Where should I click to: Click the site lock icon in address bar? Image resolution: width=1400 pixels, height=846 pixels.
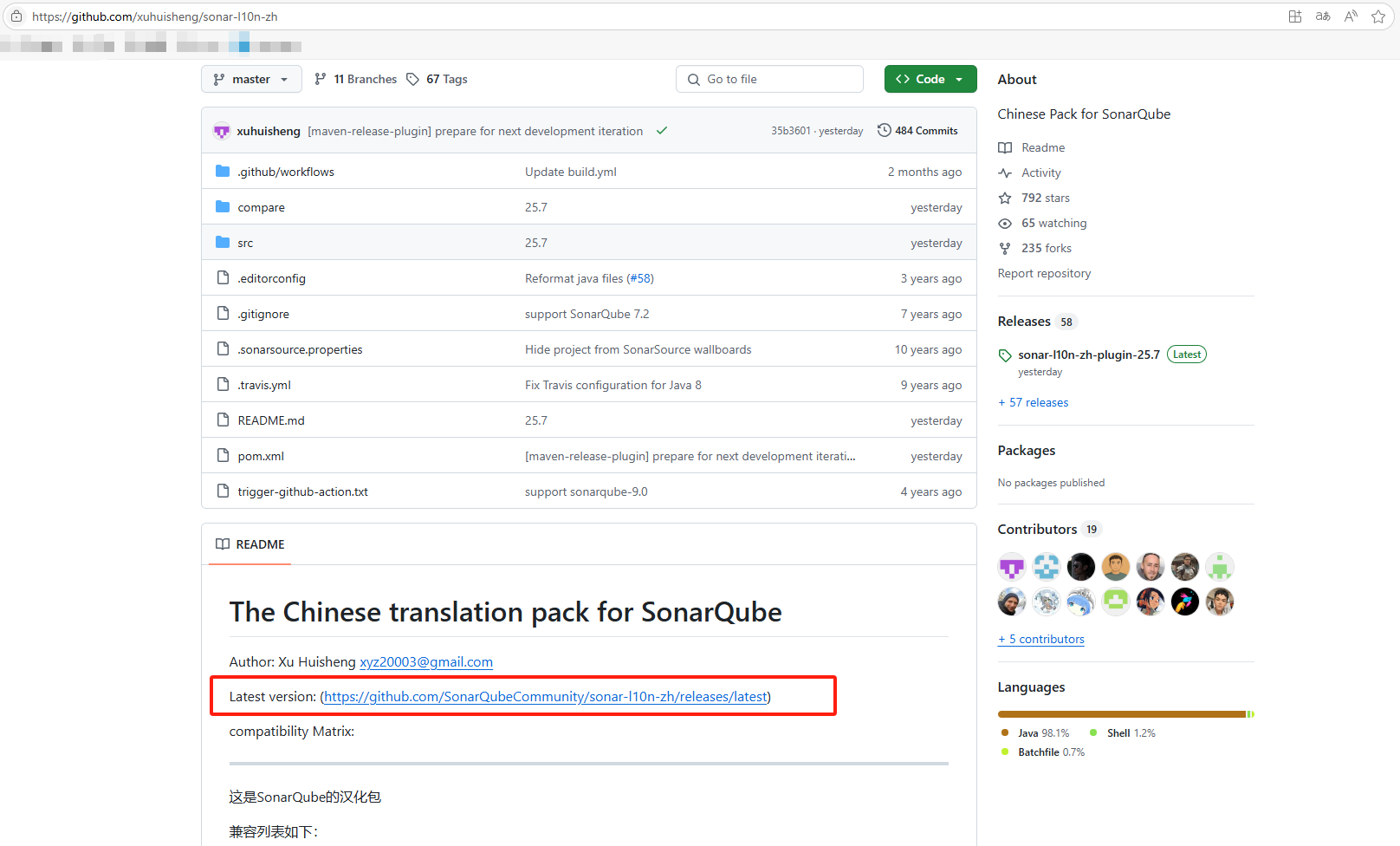[x=16, y=16]
